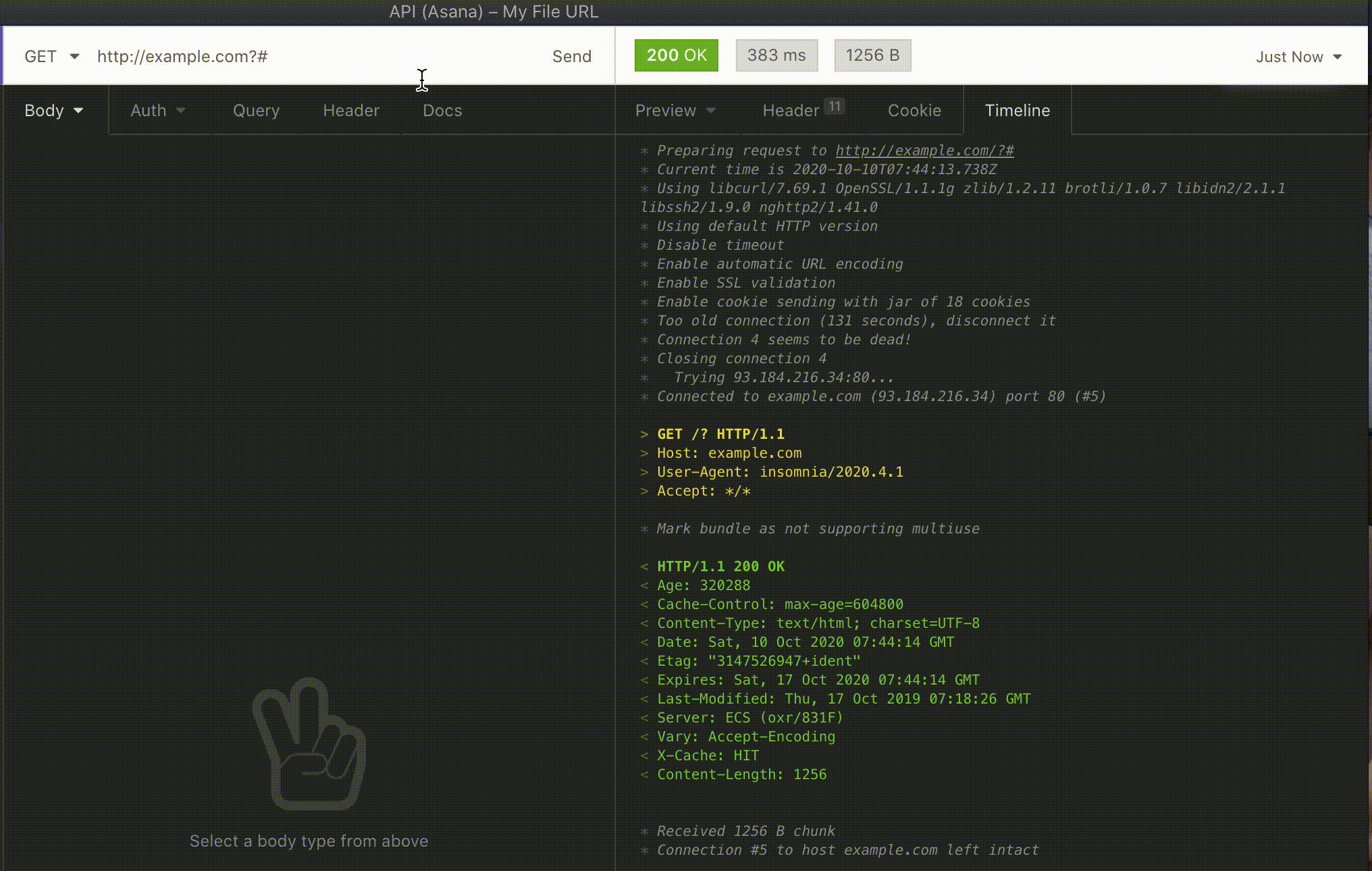Open the Auth tab dropdown

tap(157, 110)
